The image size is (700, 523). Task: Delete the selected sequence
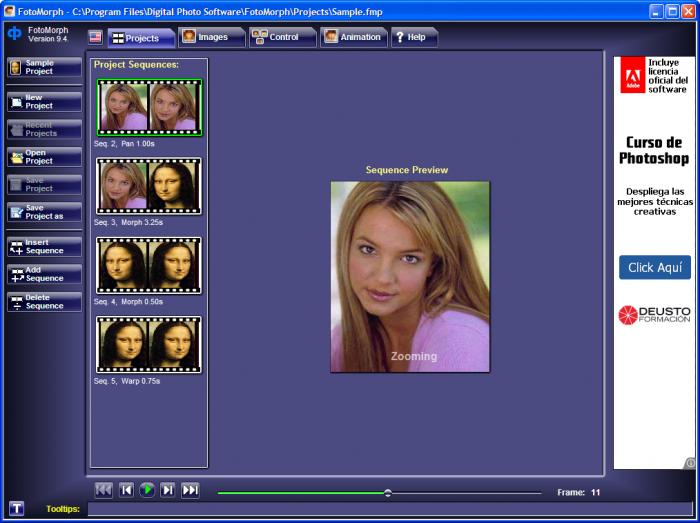tap(44, 302)
